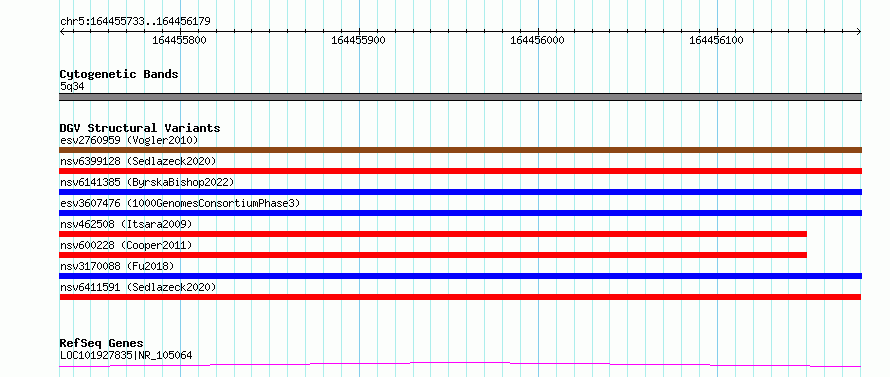The image size is (890, 377).
Task: Click the nsv6411591 (Sedlazeck2020) label
Action: (138, 287)
